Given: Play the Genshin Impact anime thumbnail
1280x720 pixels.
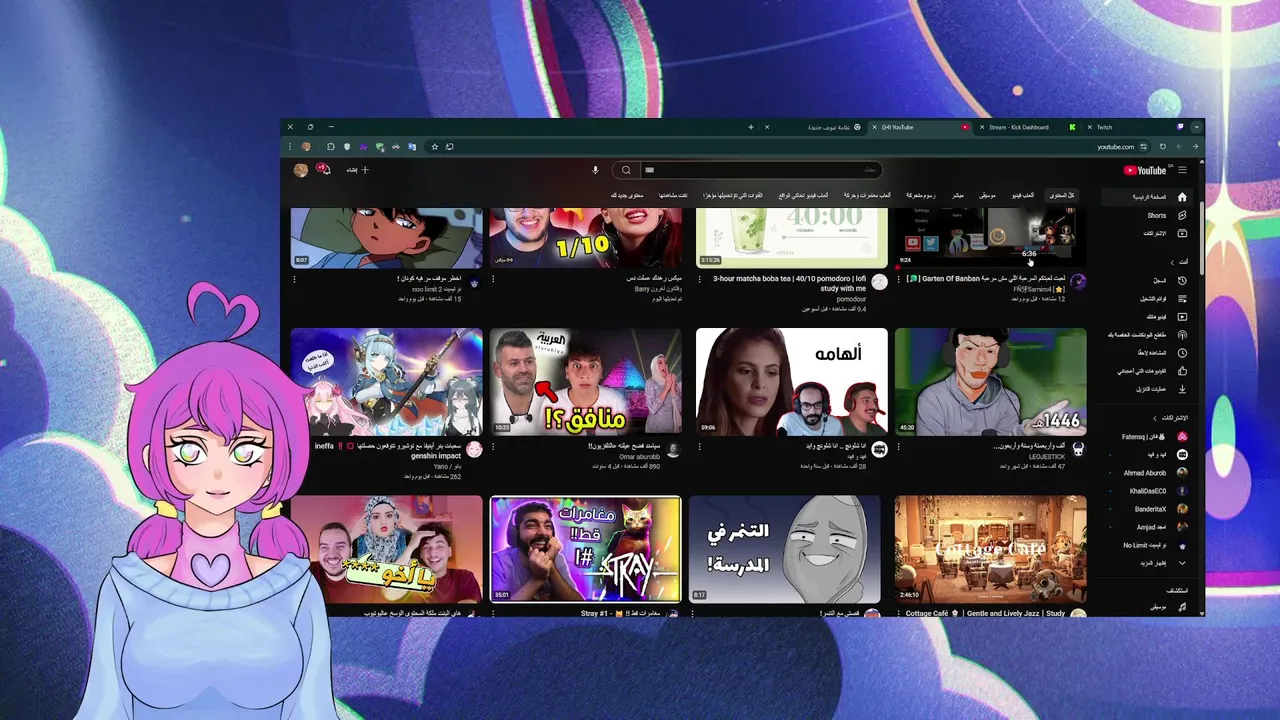Looking at the screenshot, I should tap(387, 381).
